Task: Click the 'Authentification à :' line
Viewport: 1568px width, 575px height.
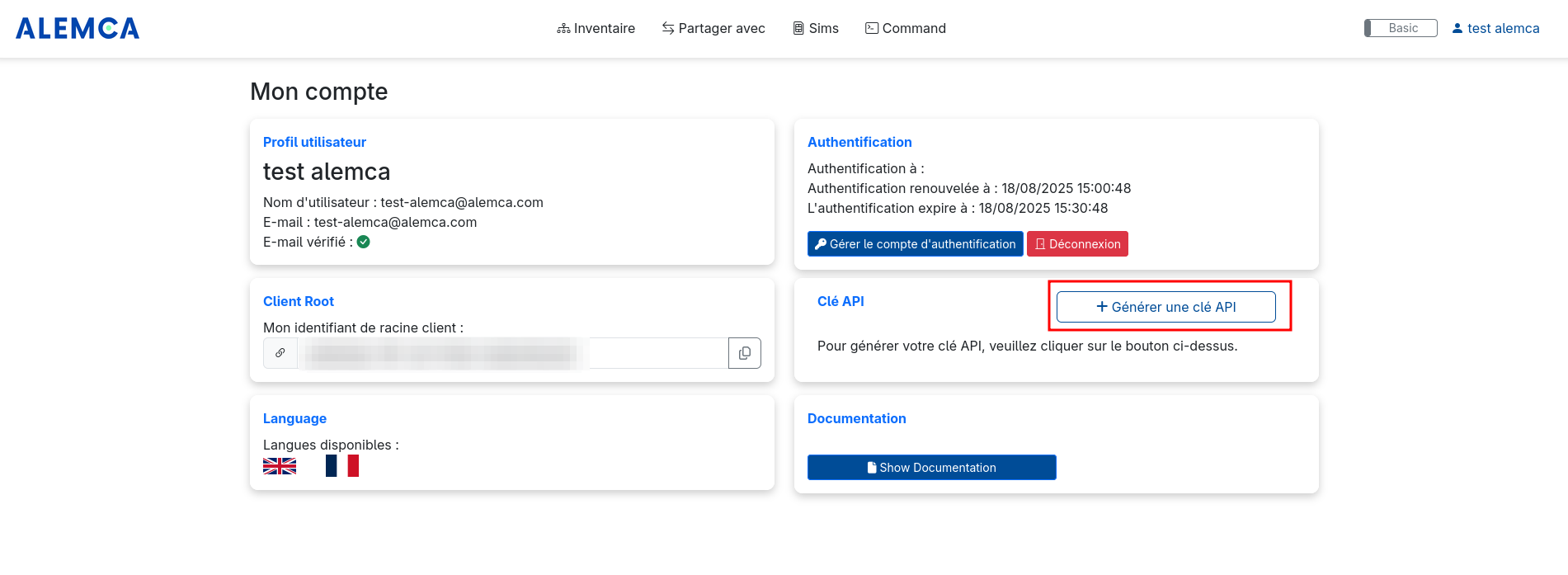Action: (866, 168)
